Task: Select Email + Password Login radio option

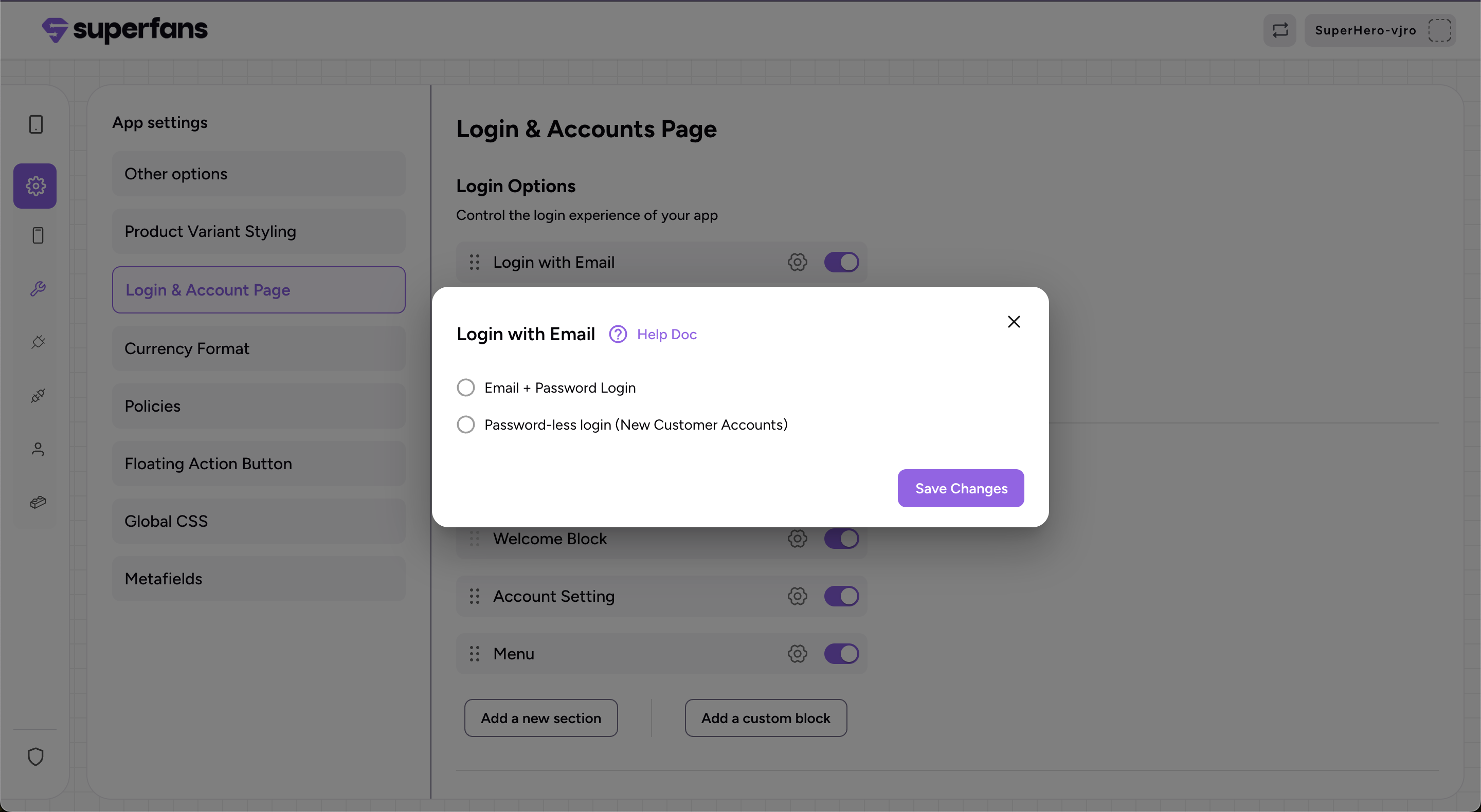Action: pos(466,388)
